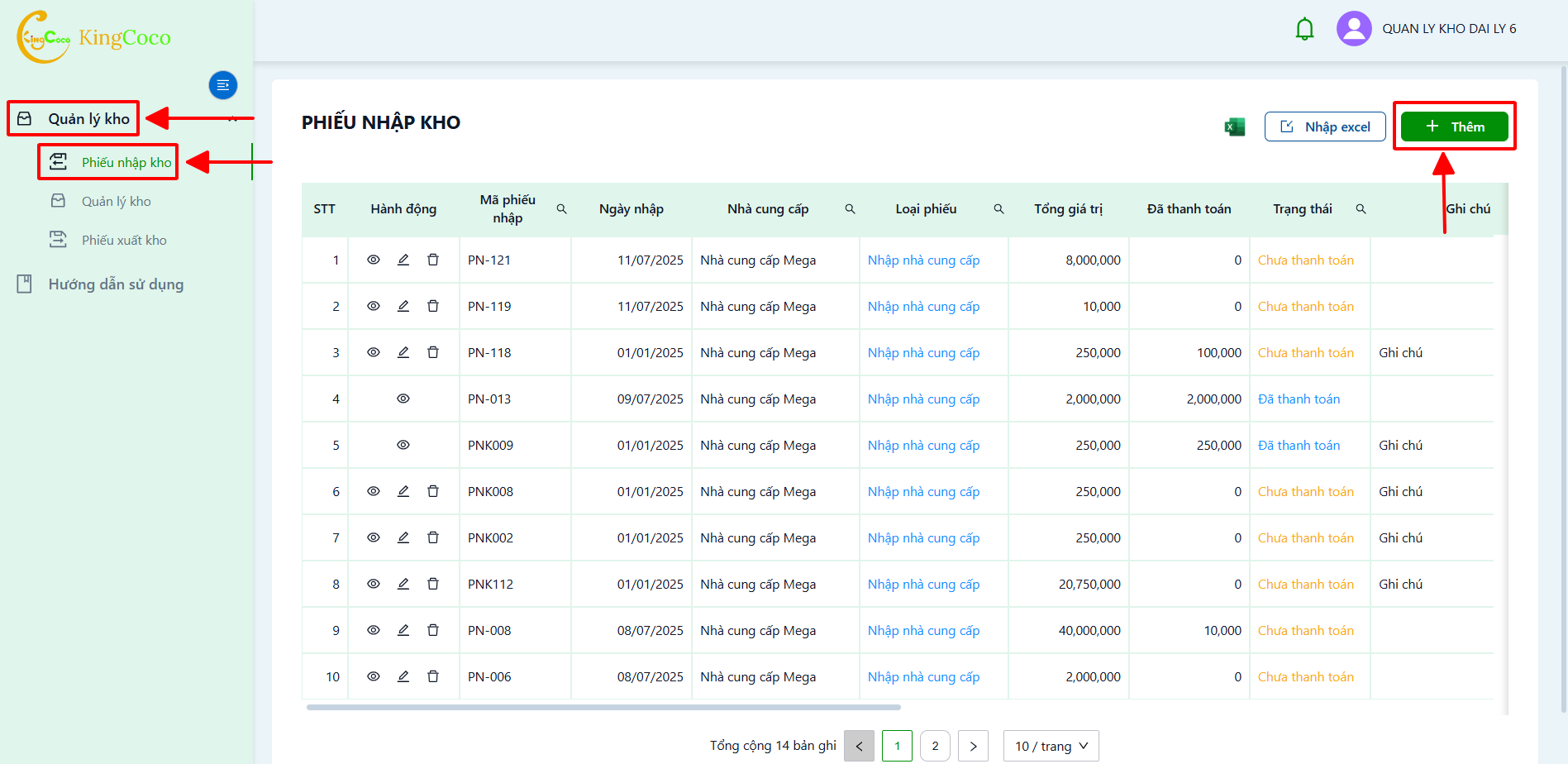Open Hướng dẫn sử dụng menu
The height and width of the screenshot is (764, 1568).
pyautogui.click(x=116, y=284)
